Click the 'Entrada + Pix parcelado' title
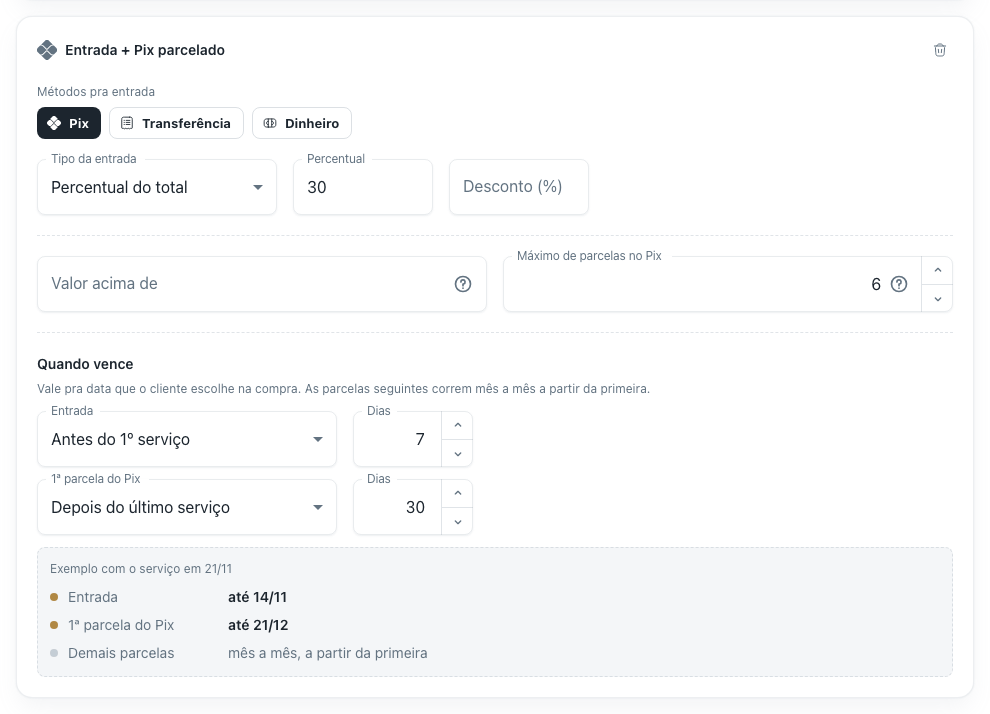This screenshot has height=714, width=990. coord(145,50)
